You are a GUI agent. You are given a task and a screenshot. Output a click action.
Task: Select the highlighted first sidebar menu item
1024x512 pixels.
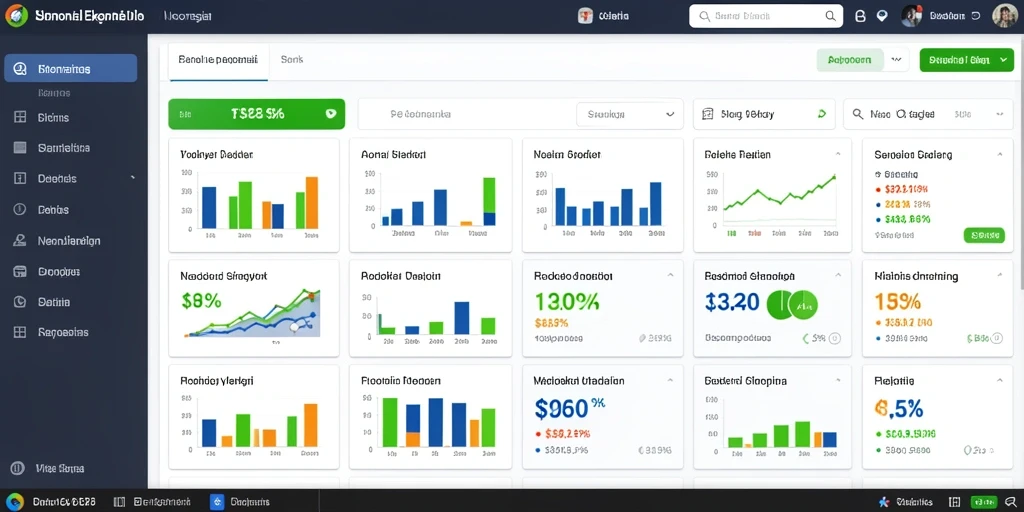coord(71,68)
